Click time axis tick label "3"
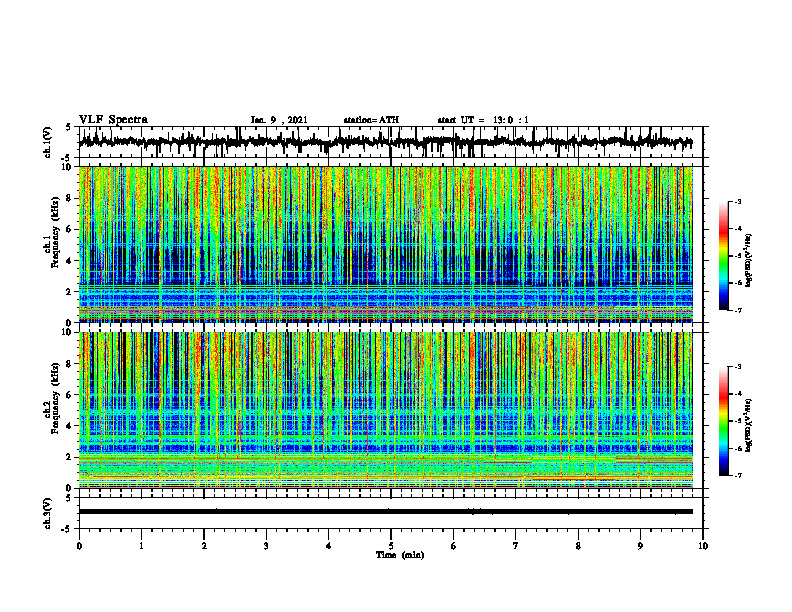 [266, 546]
